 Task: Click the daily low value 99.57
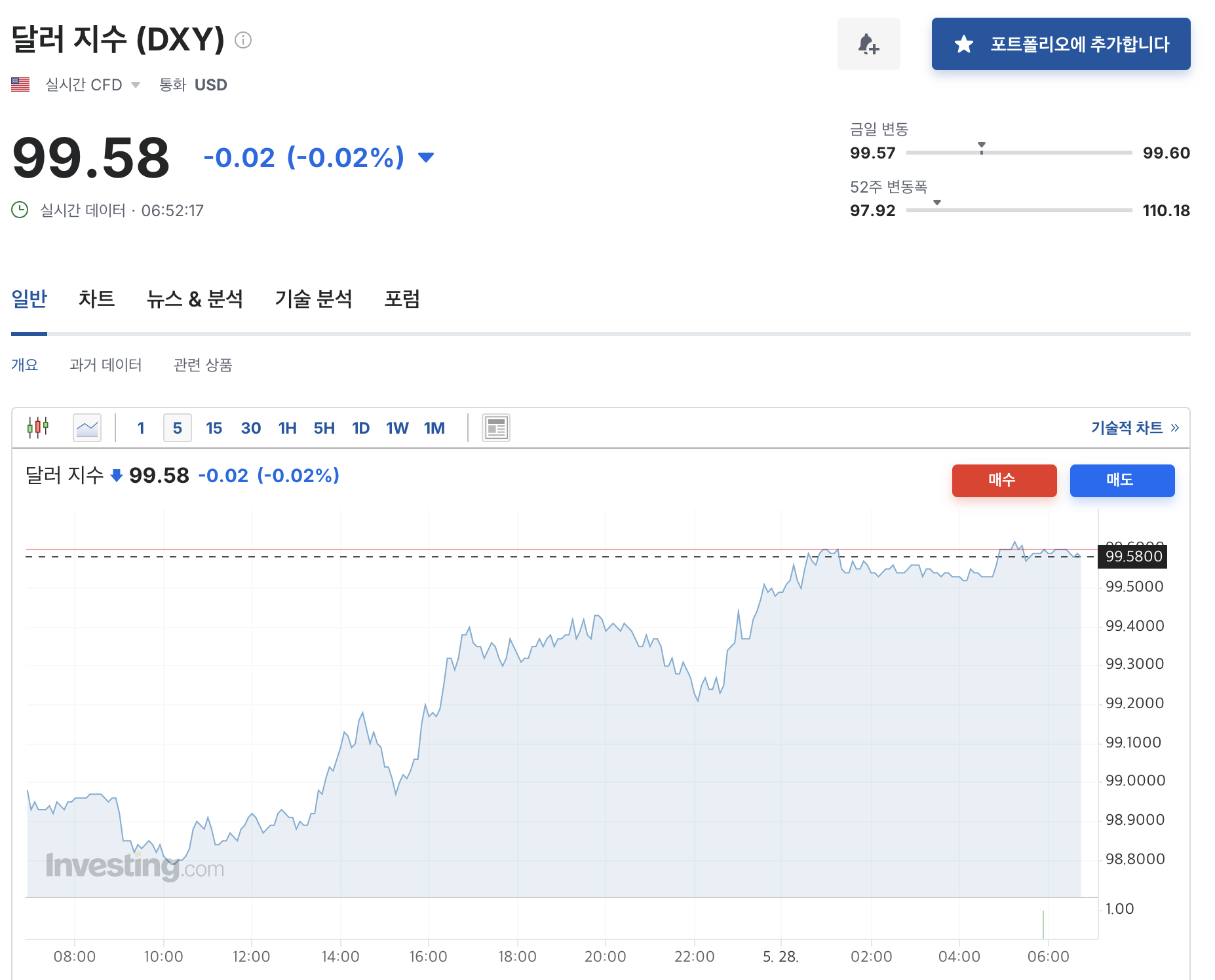pos(873,153)
